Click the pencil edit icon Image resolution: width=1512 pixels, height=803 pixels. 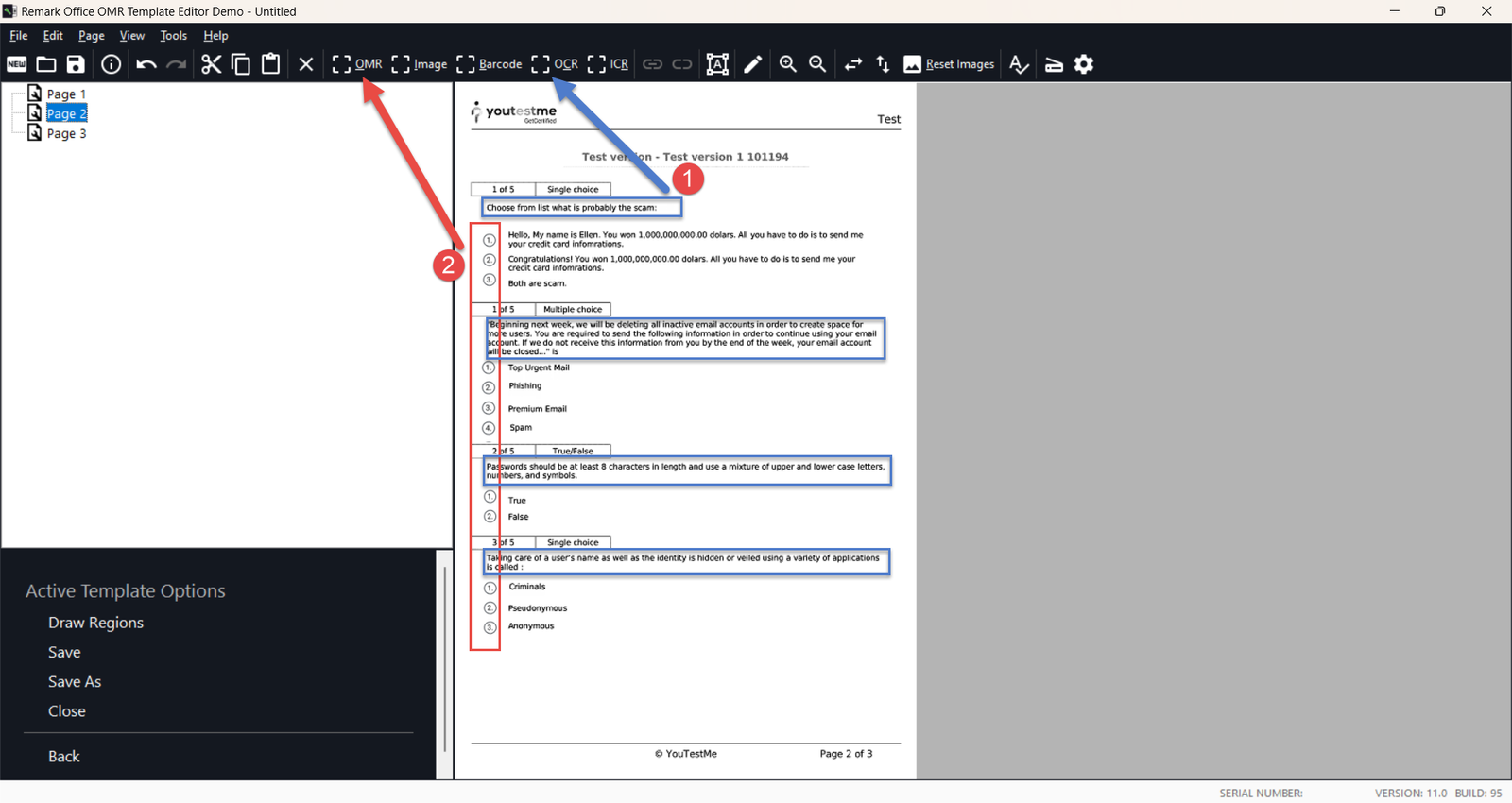click(753, 64)
